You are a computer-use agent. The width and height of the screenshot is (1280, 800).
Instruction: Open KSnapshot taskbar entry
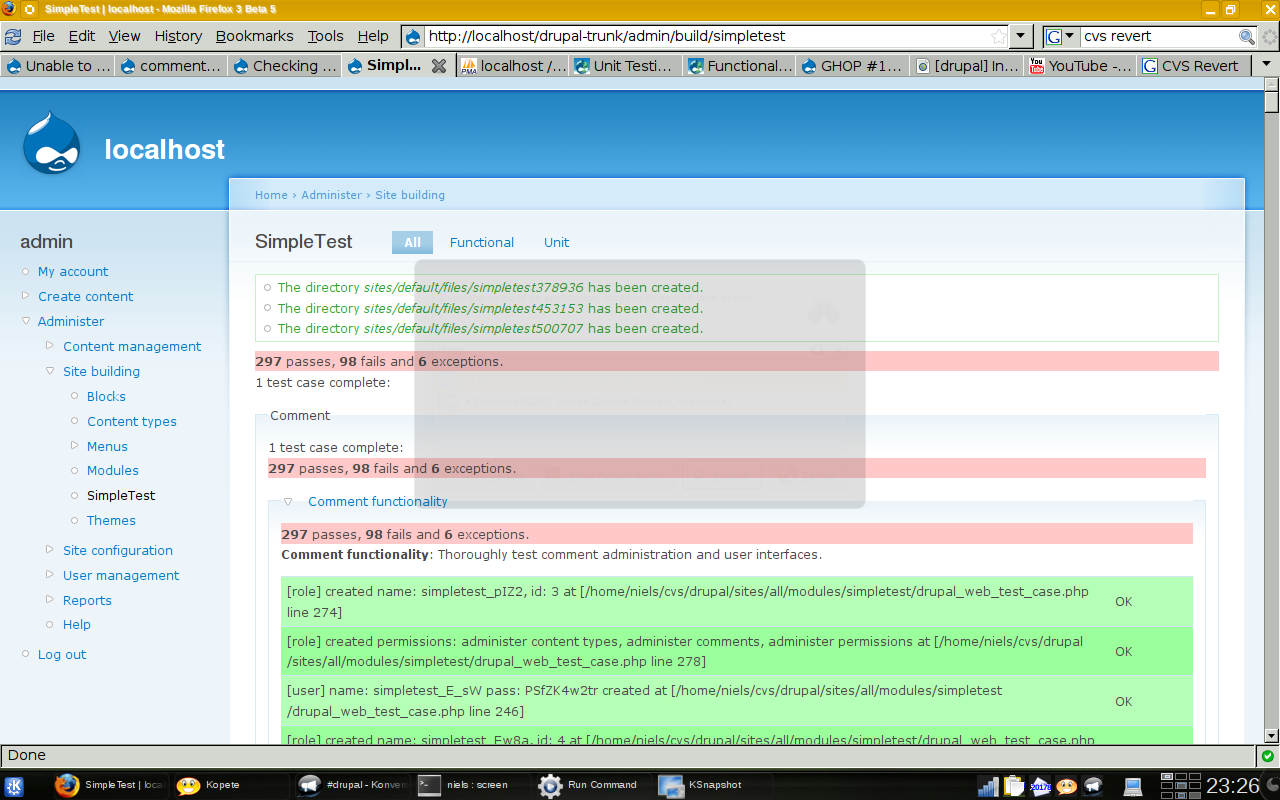[x=715, y=785]
